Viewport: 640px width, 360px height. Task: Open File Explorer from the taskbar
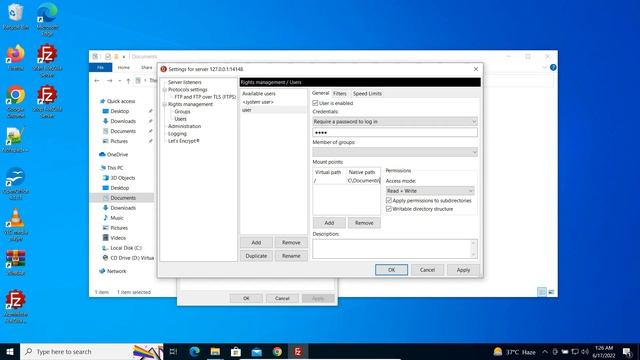coord(215,351)
